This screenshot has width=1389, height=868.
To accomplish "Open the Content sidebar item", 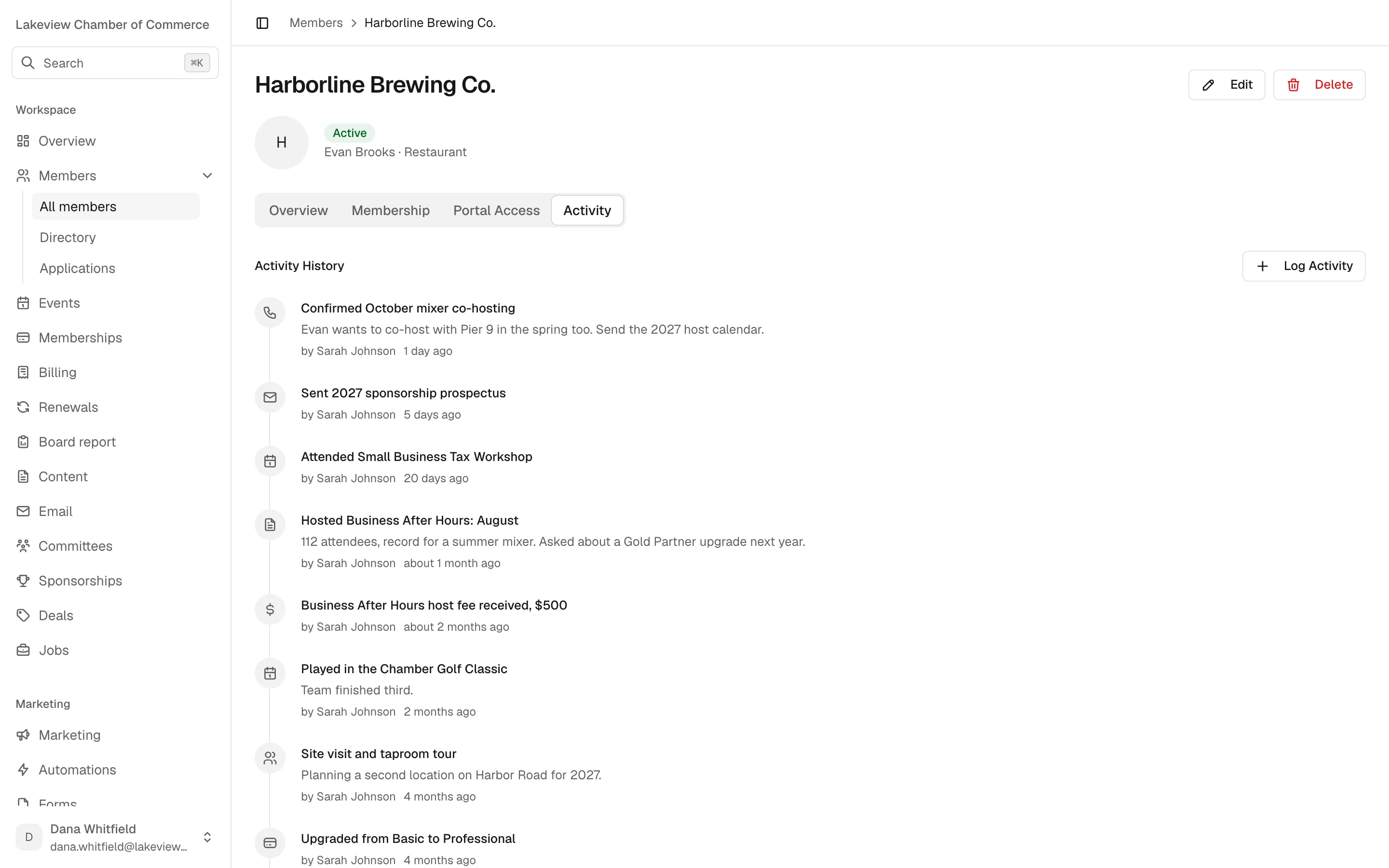I will [115, 476].
